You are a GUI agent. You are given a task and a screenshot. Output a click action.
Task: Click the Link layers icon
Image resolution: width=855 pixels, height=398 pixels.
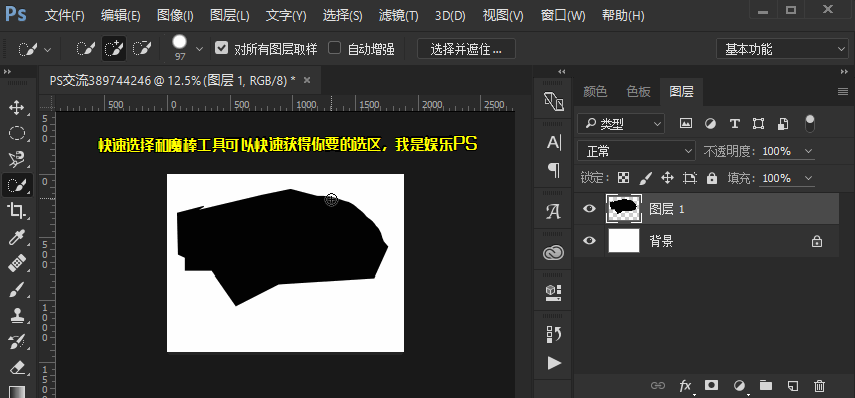tap(658, 385)
